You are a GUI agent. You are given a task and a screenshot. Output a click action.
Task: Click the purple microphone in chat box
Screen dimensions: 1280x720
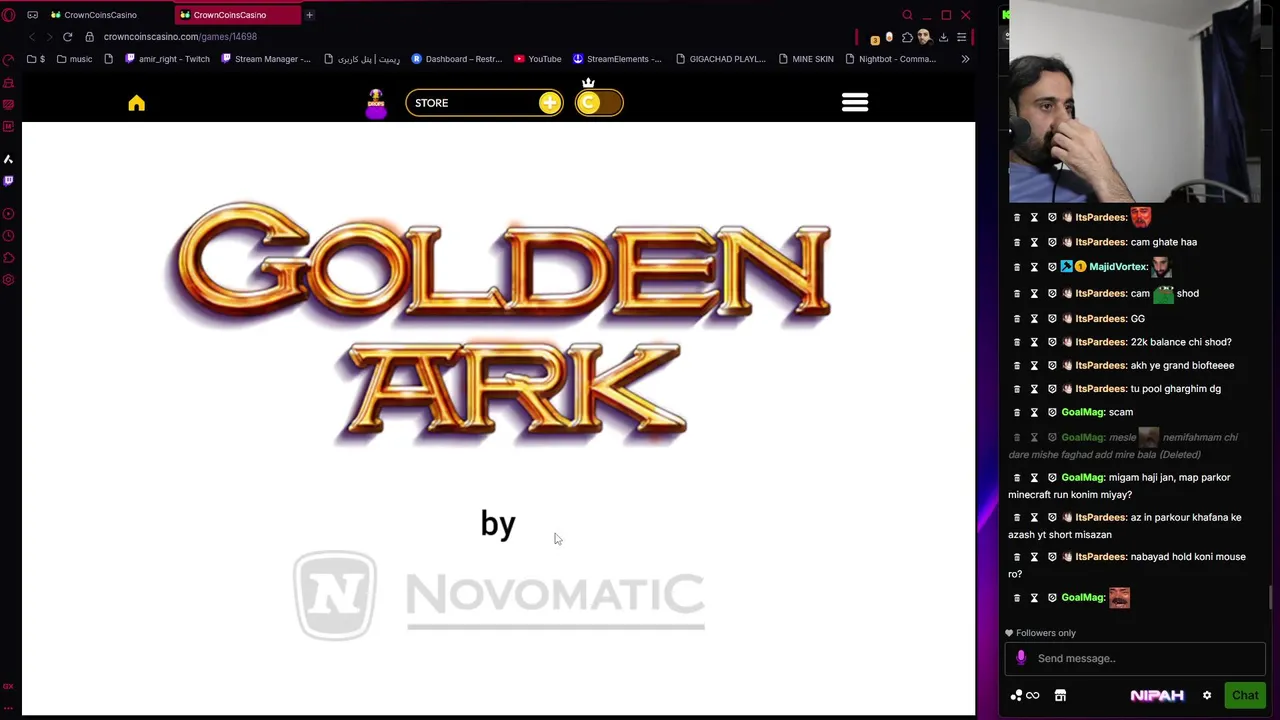[1021, 658]
